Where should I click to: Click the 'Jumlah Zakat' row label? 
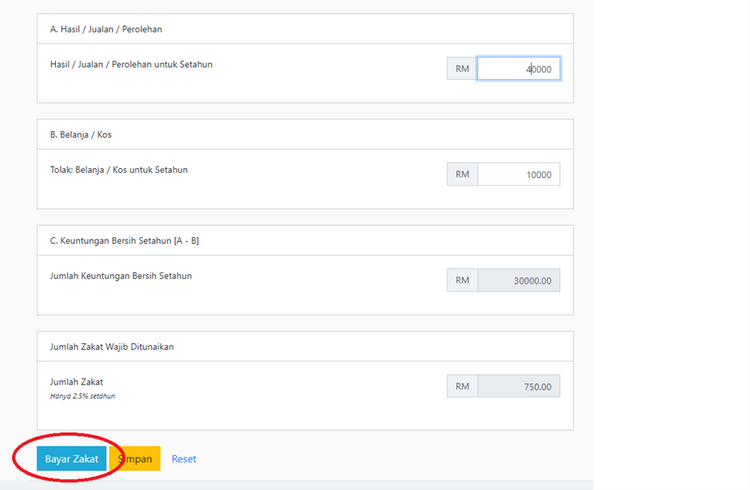[77, 382]
